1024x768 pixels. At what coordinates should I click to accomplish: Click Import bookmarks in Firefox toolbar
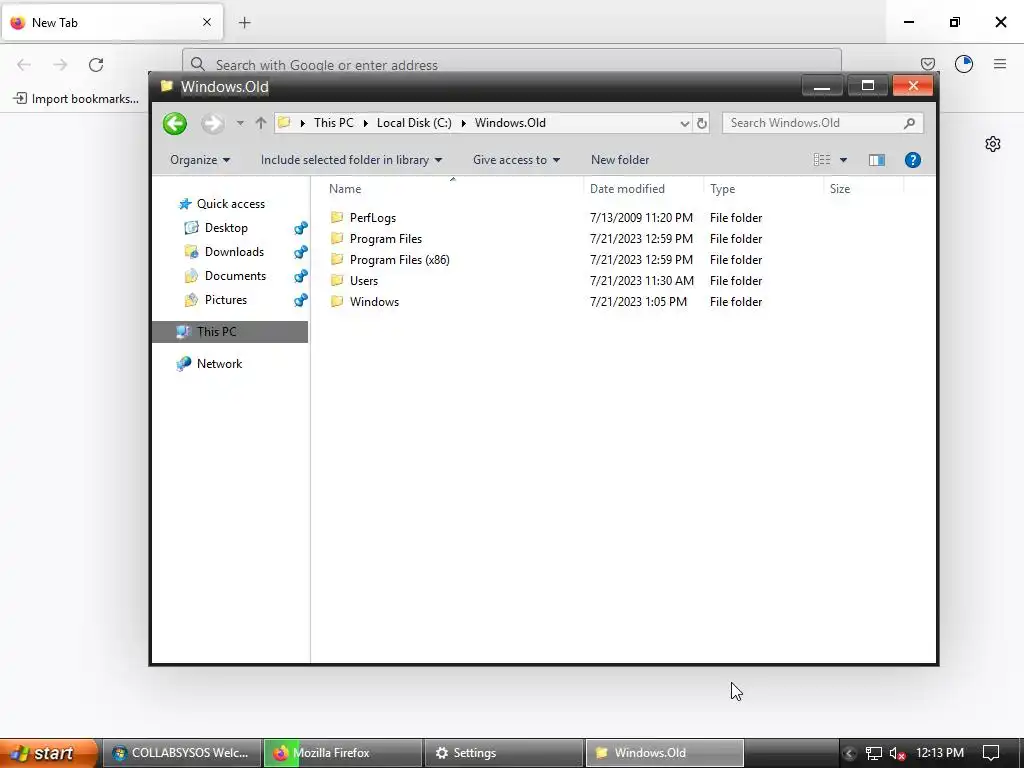76,99
